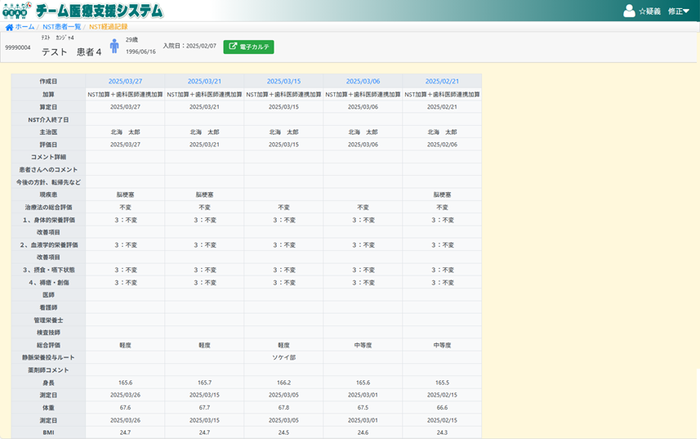Click the 静脈栄養投与ルート row header

click(x=48, y=357)
